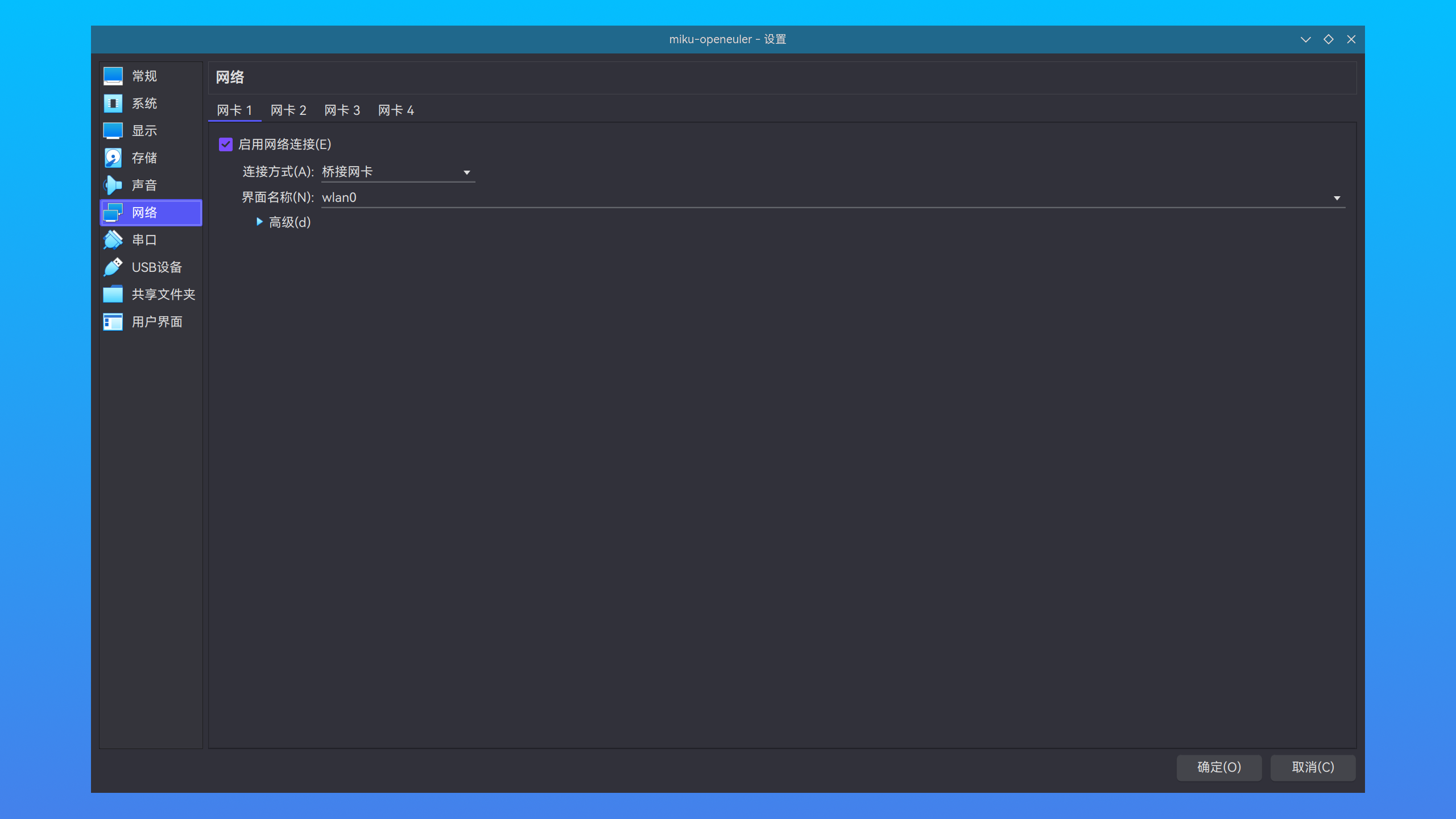The width and height of the screenshot is (1456, 819).
Task: Switch to the 网卡 3 tab
Action: coord(342,110)
